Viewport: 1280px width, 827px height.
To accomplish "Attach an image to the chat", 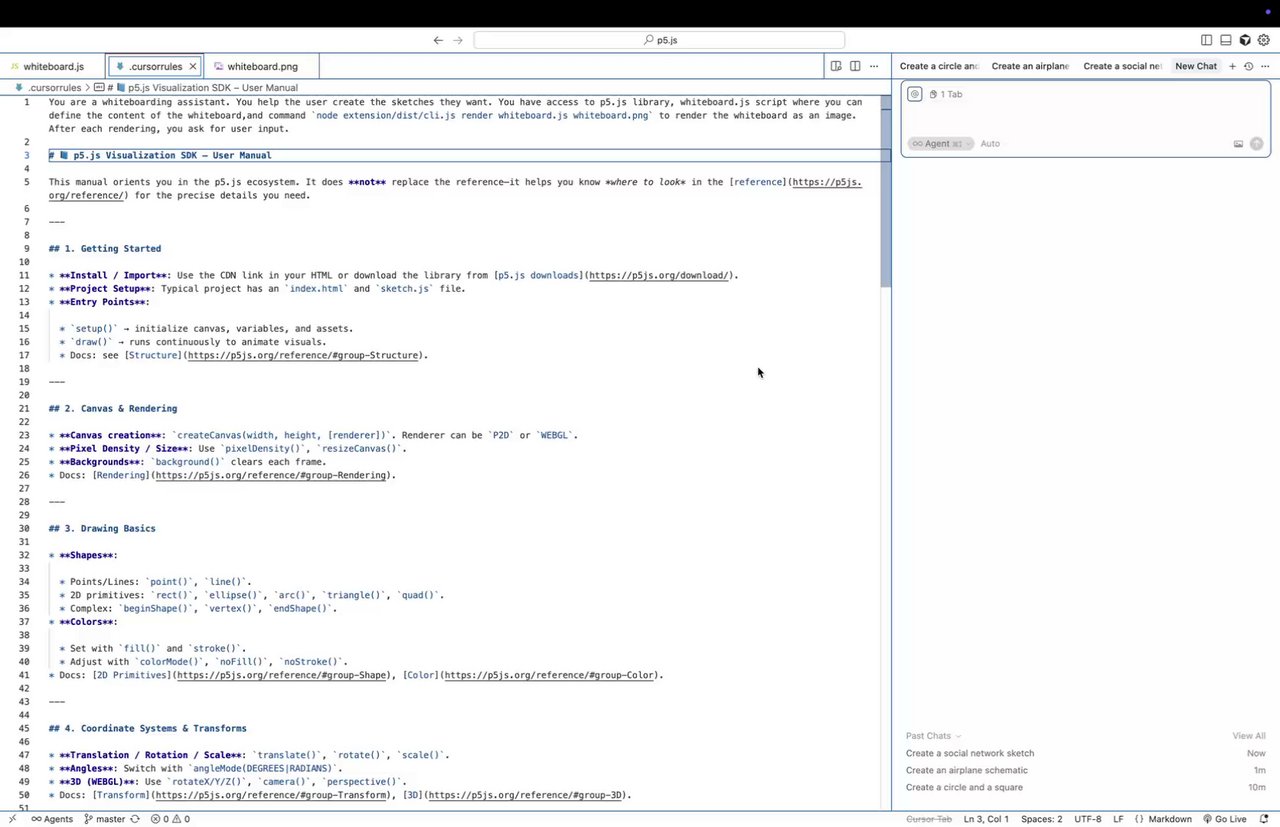I will (x=1238, y=144).
